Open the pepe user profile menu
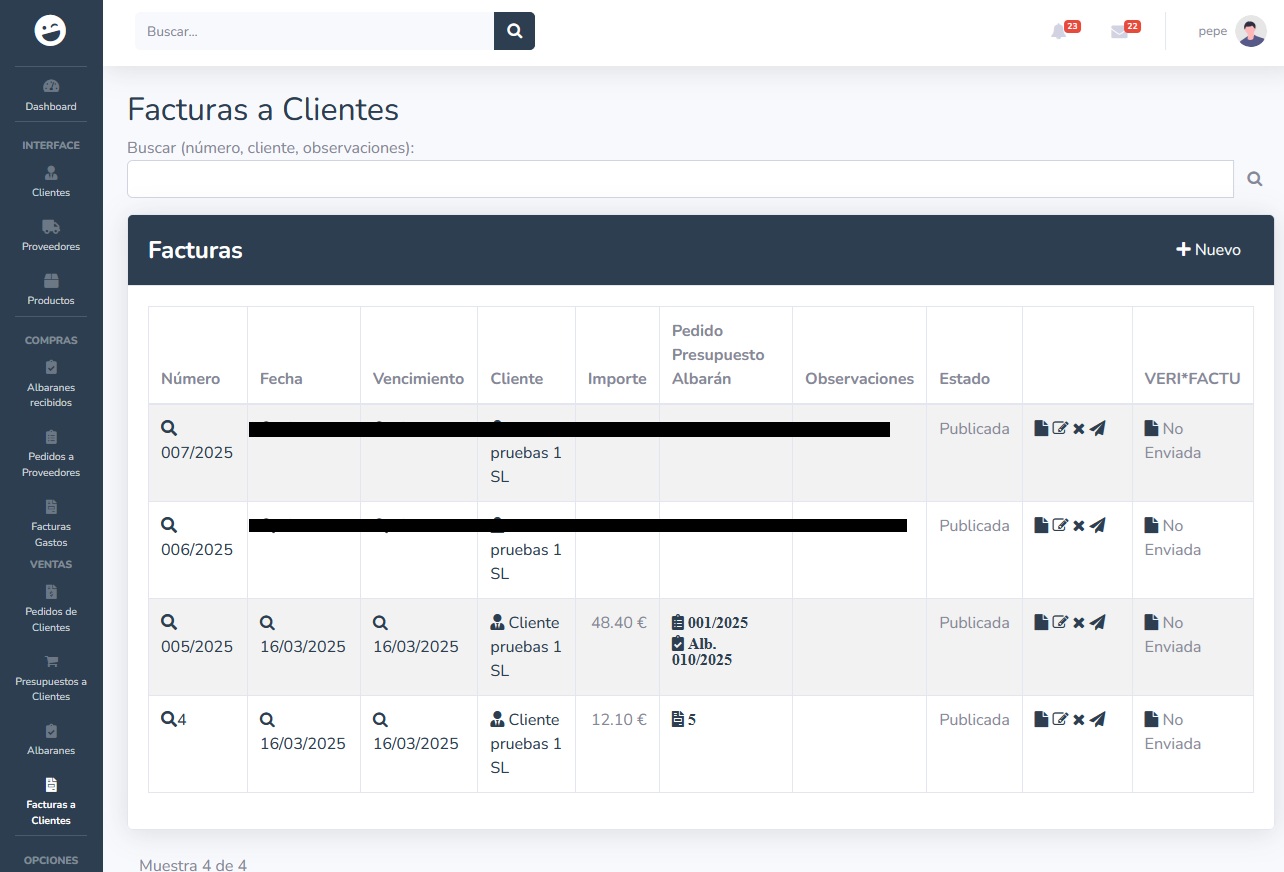Image resolution: width=1284 pixels, height=872 pixels. [1232, 31]
